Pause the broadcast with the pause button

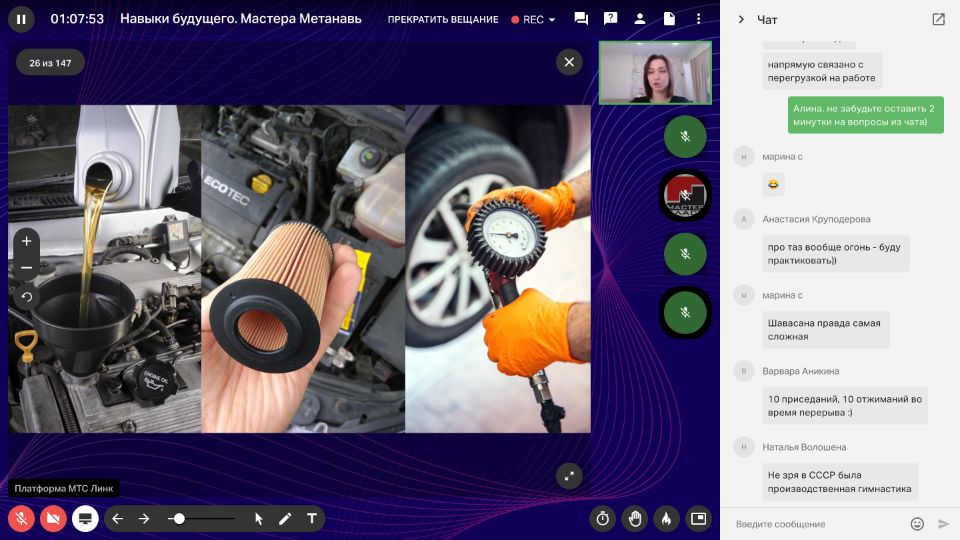[x=21, y=19]
